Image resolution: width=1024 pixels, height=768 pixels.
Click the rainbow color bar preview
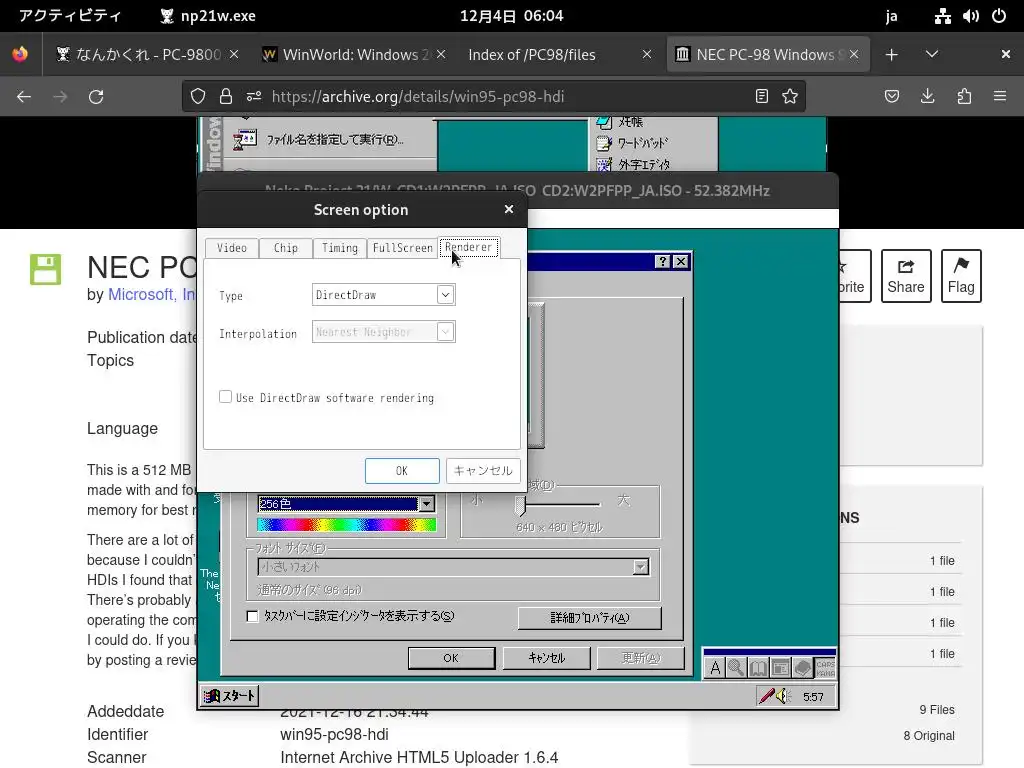pyautogui.click(x=346, y=525)
